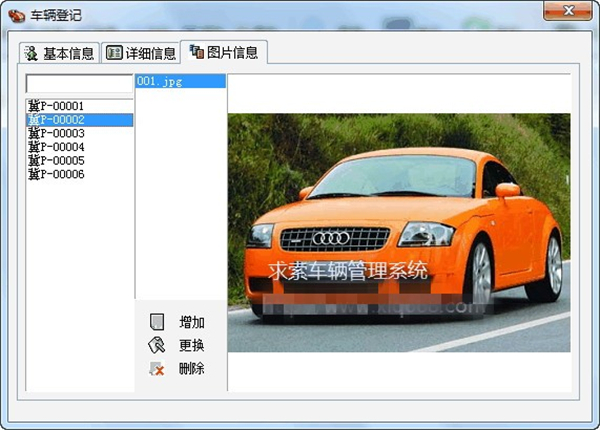Screen dimensions: 600x430
Task: Click the 车辆登记 title bar app icon
Action: point(17,16)
